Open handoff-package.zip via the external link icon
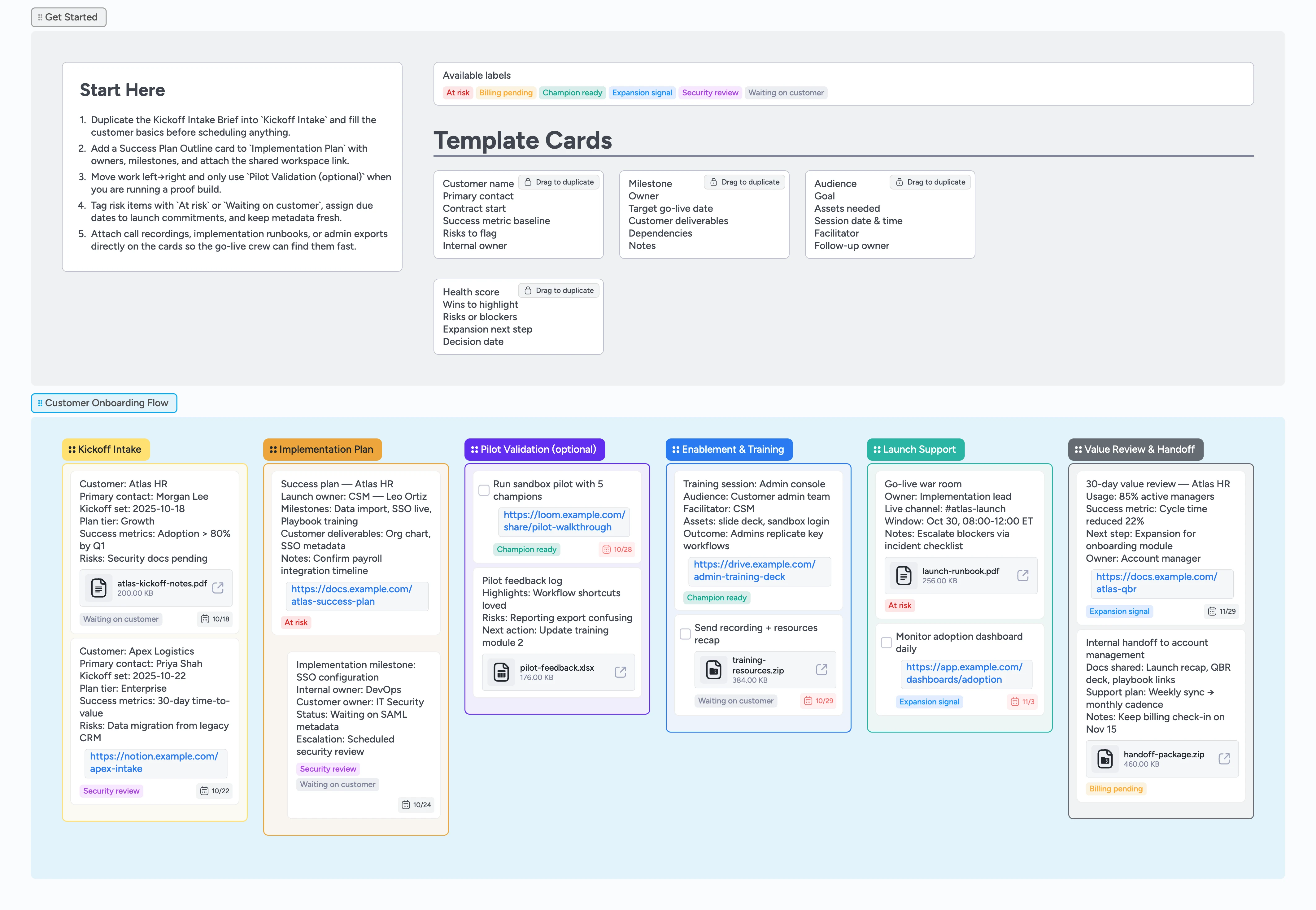 [x=1224, y=759]
